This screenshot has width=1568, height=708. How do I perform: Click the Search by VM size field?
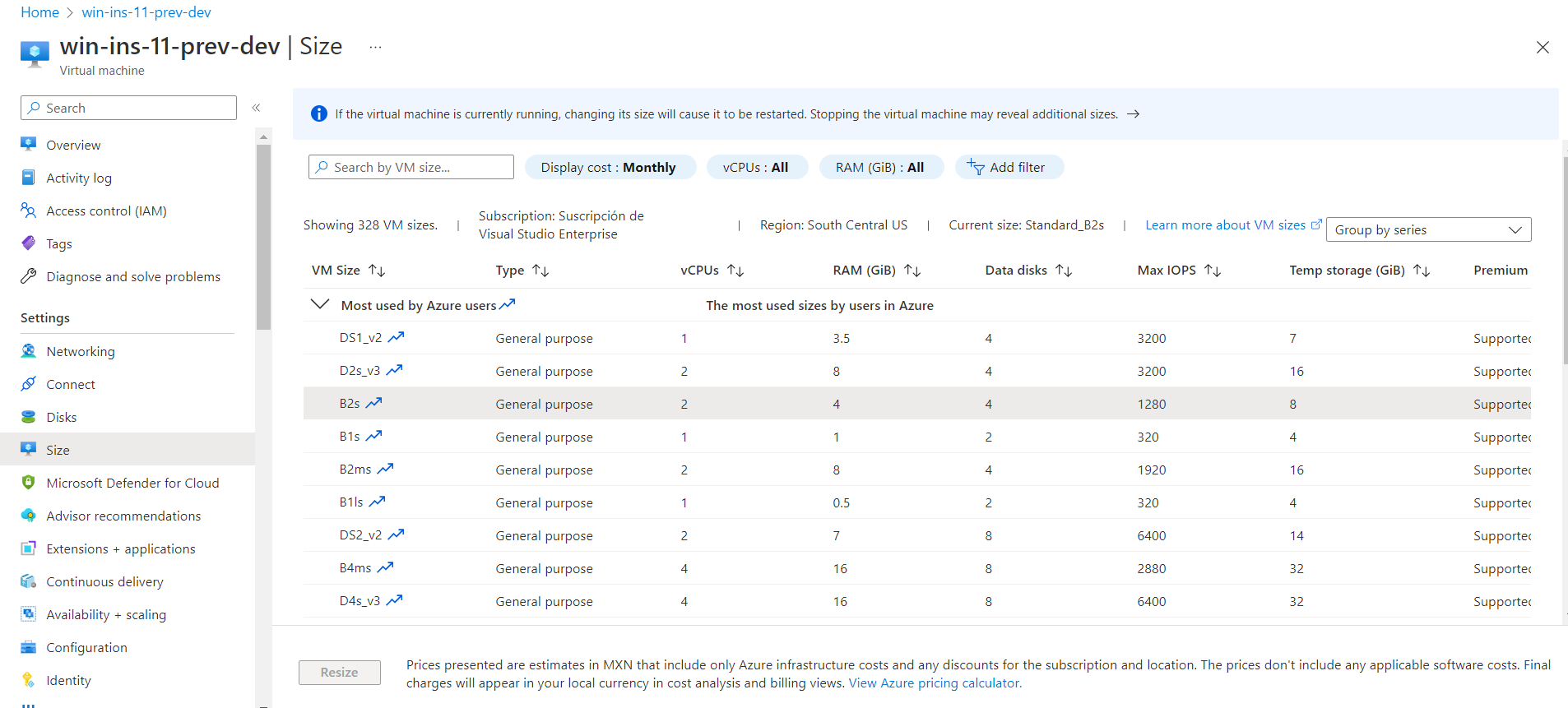click(411, 167)
